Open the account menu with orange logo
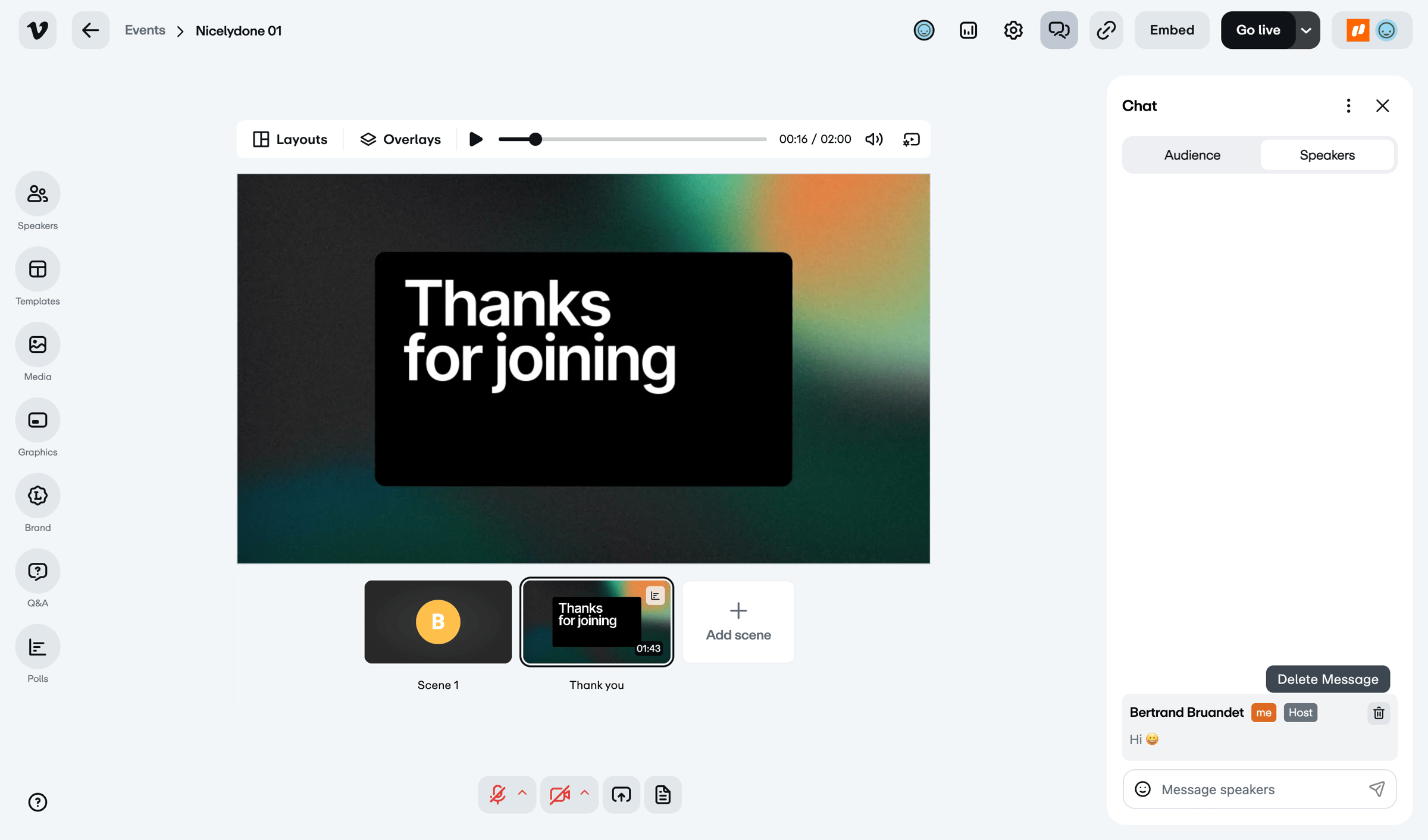Screen dimensions: 1428x840 [x=1372, y=30]
